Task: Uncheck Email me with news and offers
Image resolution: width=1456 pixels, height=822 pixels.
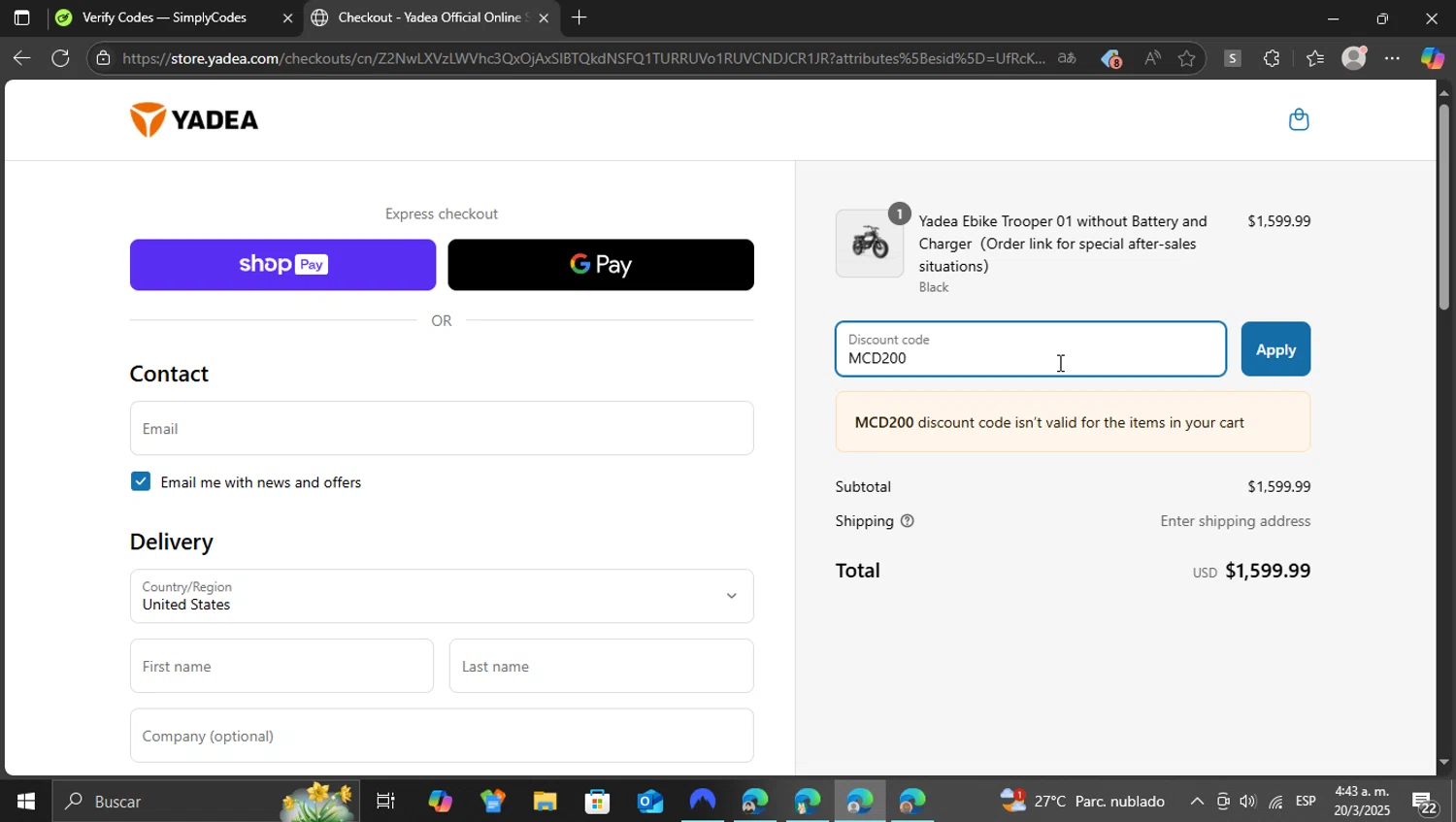Action: coord(141,481)
